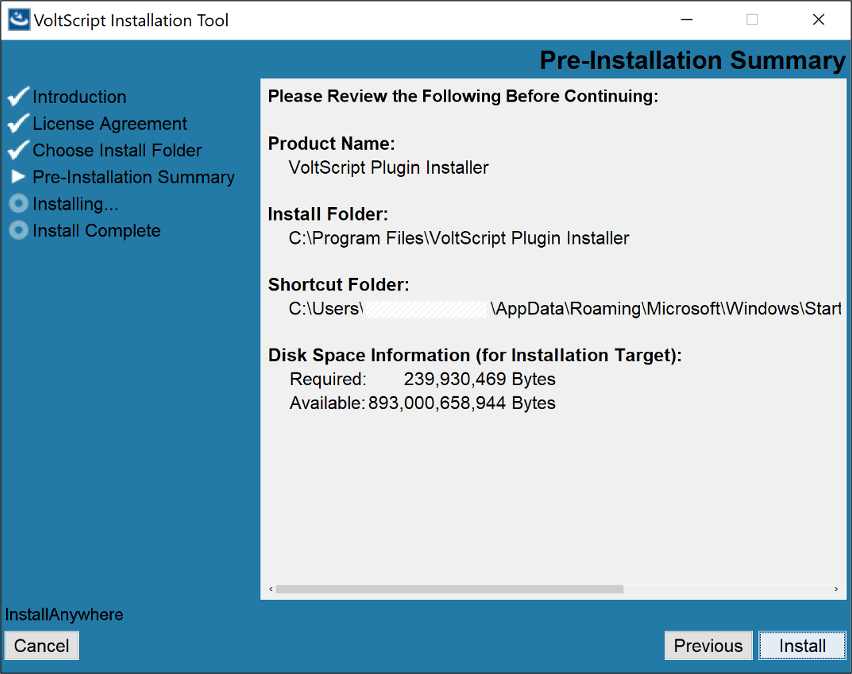Click the scrollbar left arrow

click(x=269, y=589)
